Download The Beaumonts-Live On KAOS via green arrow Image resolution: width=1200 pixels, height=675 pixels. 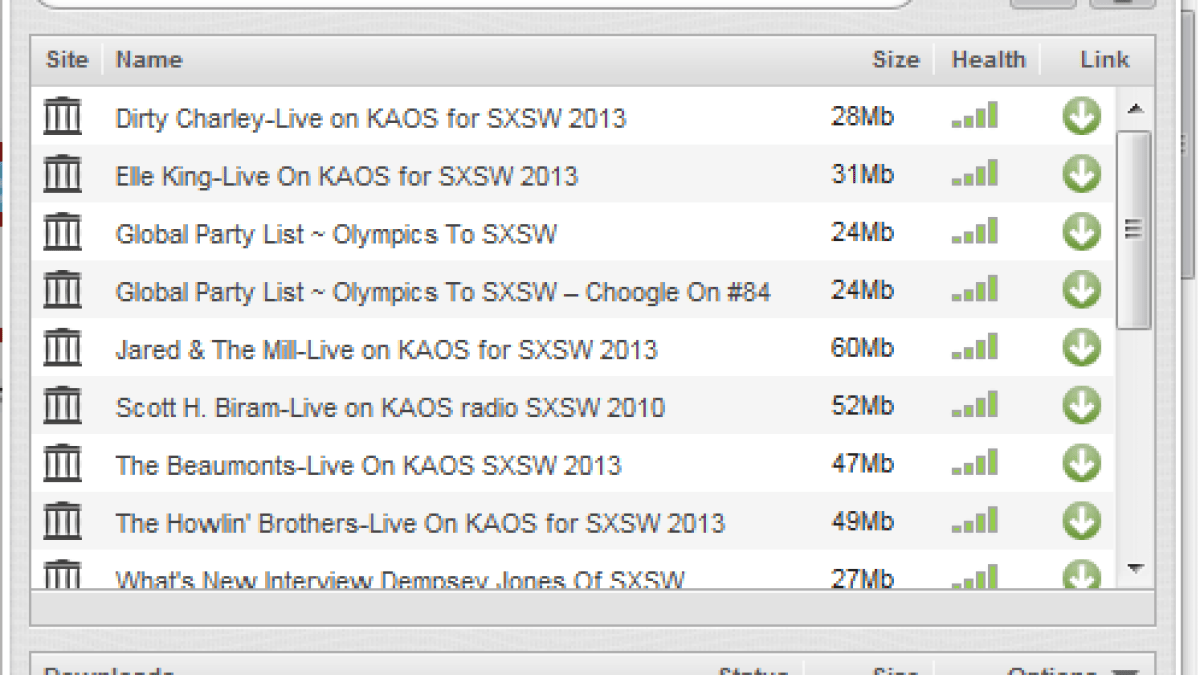coord(1081,464)
